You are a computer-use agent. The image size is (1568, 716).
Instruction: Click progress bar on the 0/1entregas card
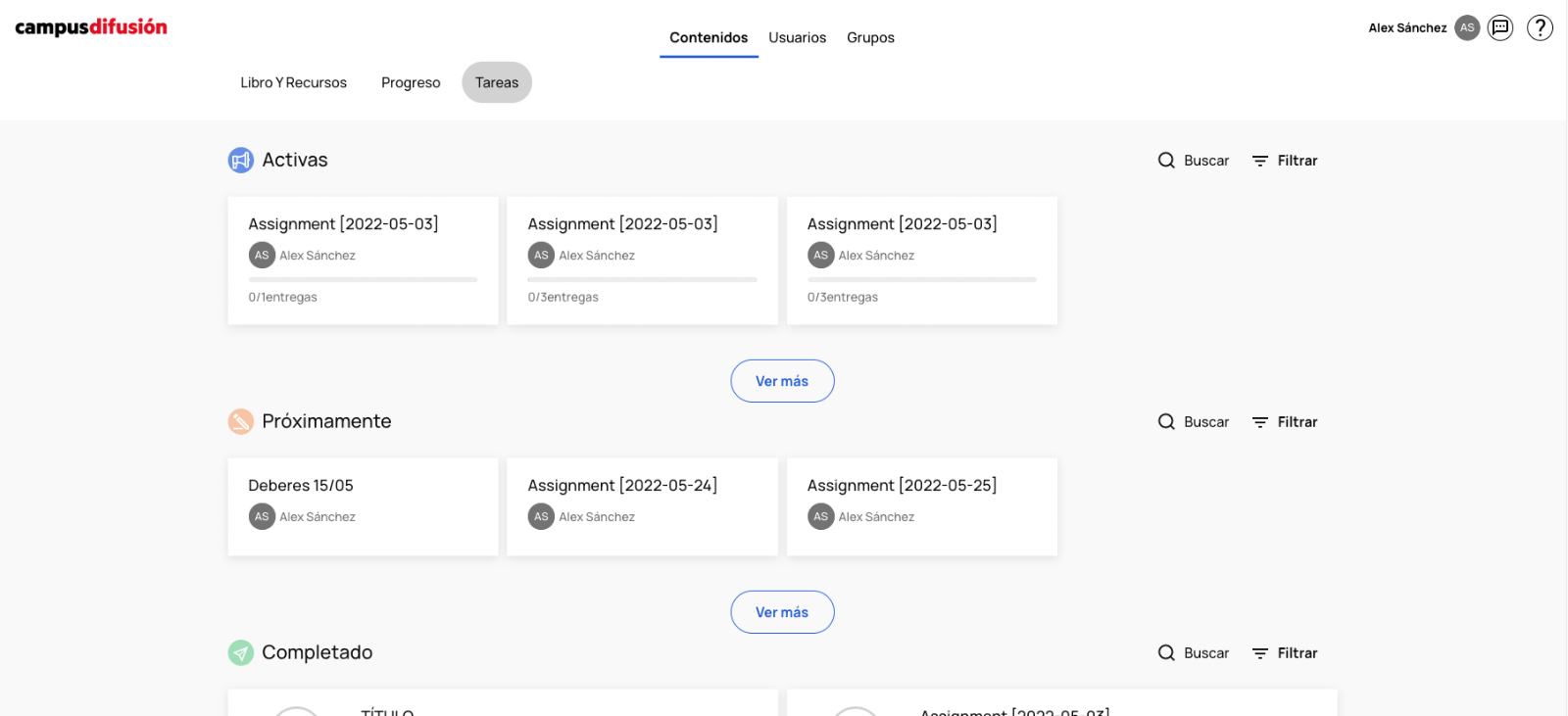[x=364, y=280]
